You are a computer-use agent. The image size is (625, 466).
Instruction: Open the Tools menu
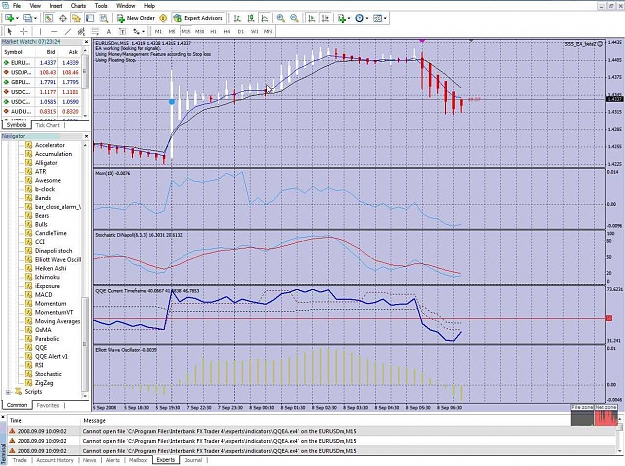[x=101, y=6]
